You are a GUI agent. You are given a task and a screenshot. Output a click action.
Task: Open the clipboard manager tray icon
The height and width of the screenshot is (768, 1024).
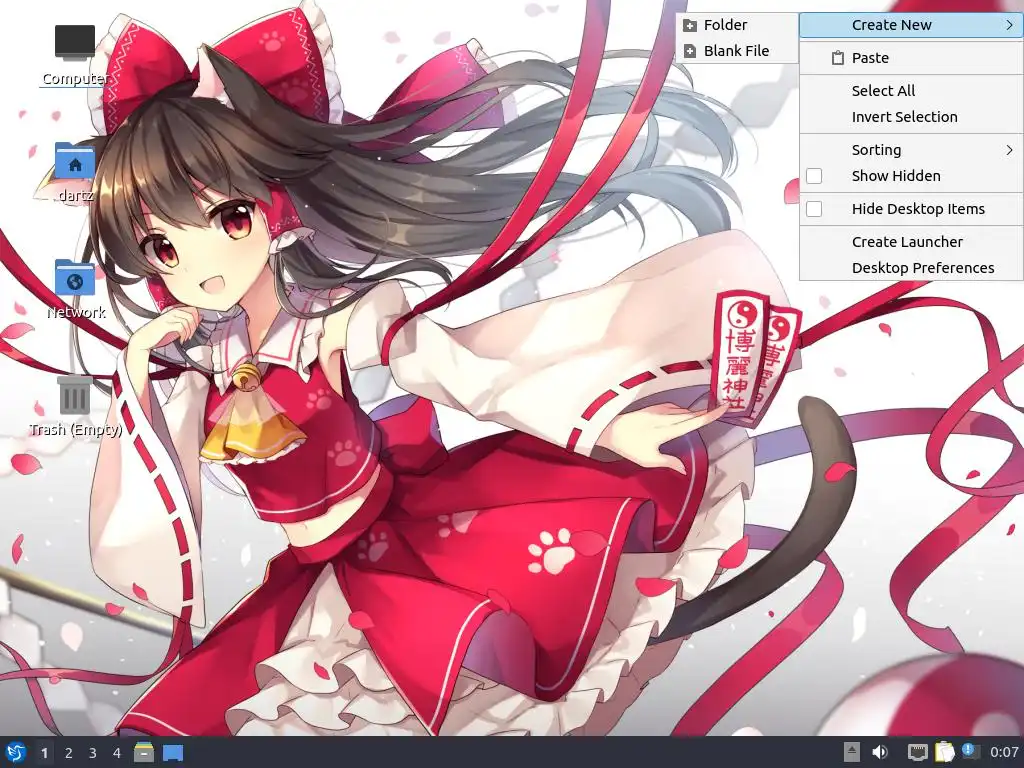click(x=943, y=752)
